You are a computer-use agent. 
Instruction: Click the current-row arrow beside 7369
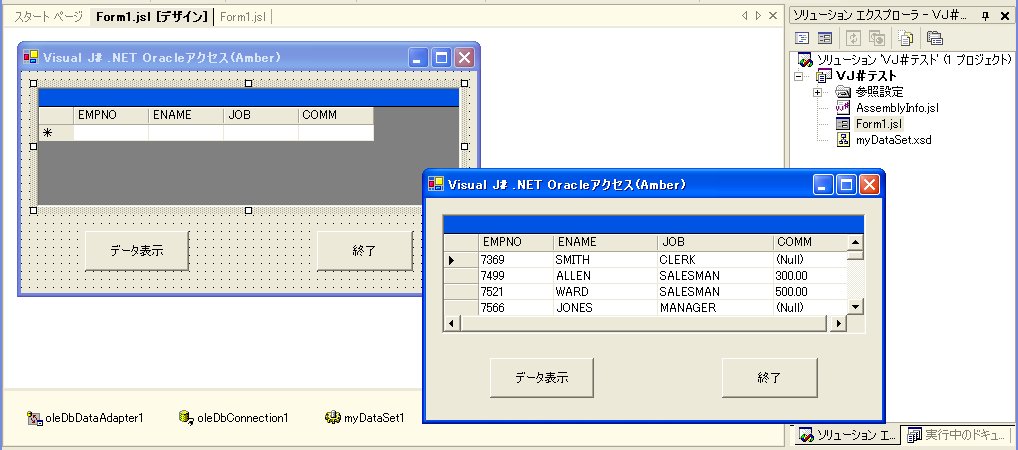(451, 260)
